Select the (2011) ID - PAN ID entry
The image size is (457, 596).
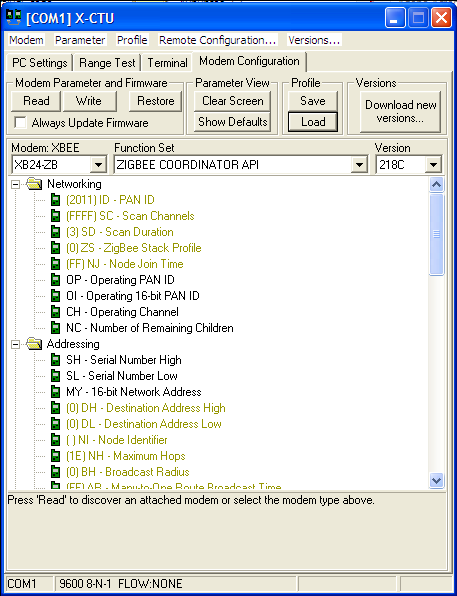(110, 200)
